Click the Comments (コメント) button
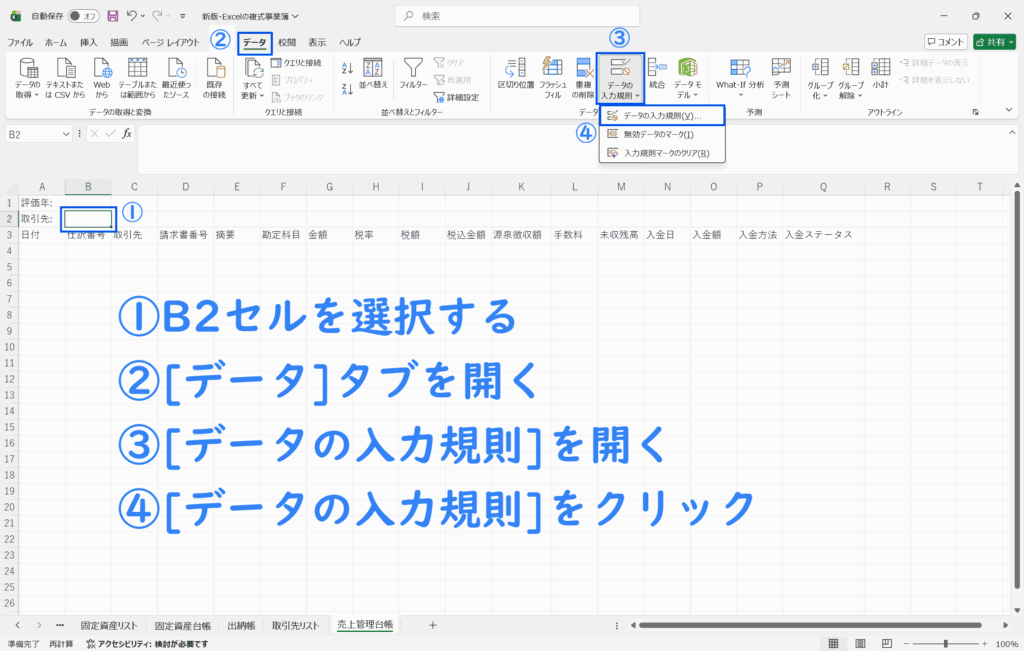1024x651 pixels. click(x=945, y=42)
